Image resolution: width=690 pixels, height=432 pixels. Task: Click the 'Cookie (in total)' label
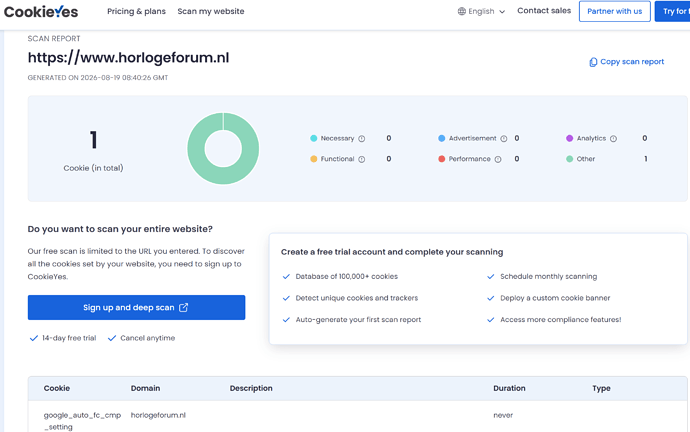pos(93,168)
